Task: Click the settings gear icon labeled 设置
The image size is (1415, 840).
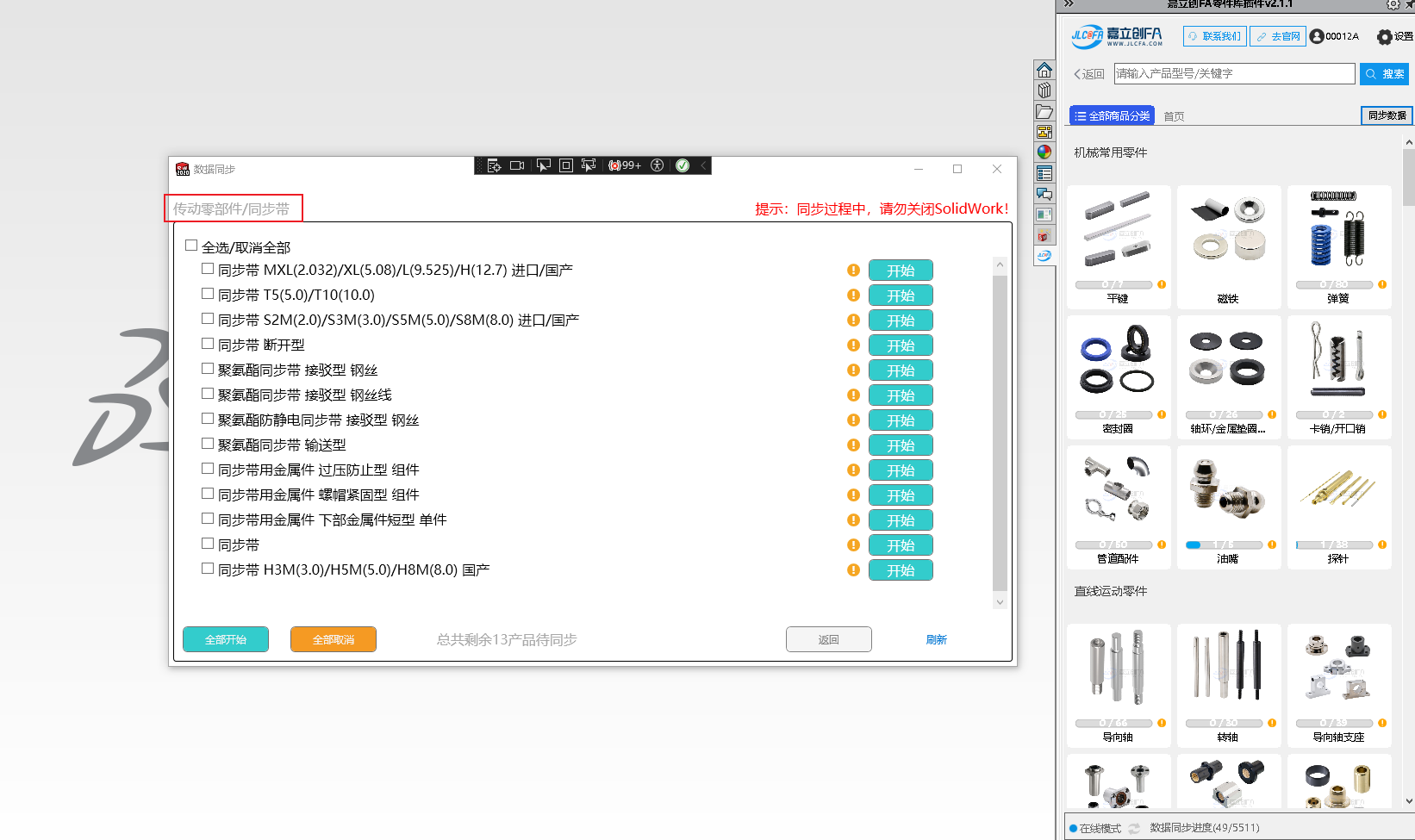Action: 1385,37
